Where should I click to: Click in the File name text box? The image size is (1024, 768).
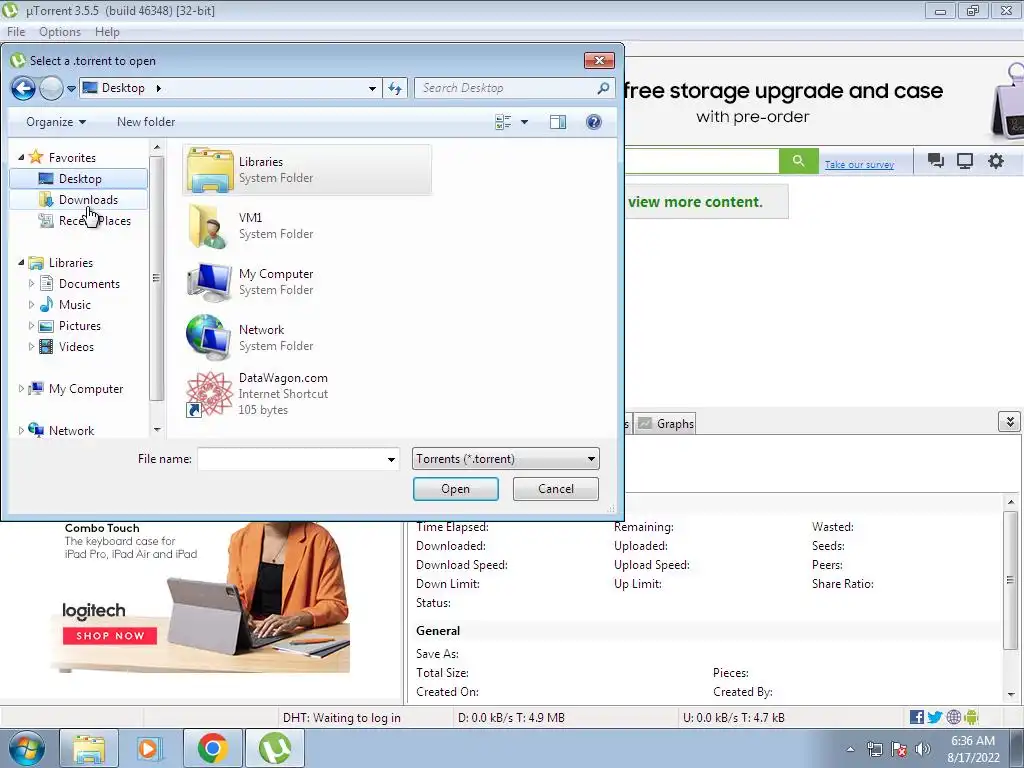tap(291, 459)
